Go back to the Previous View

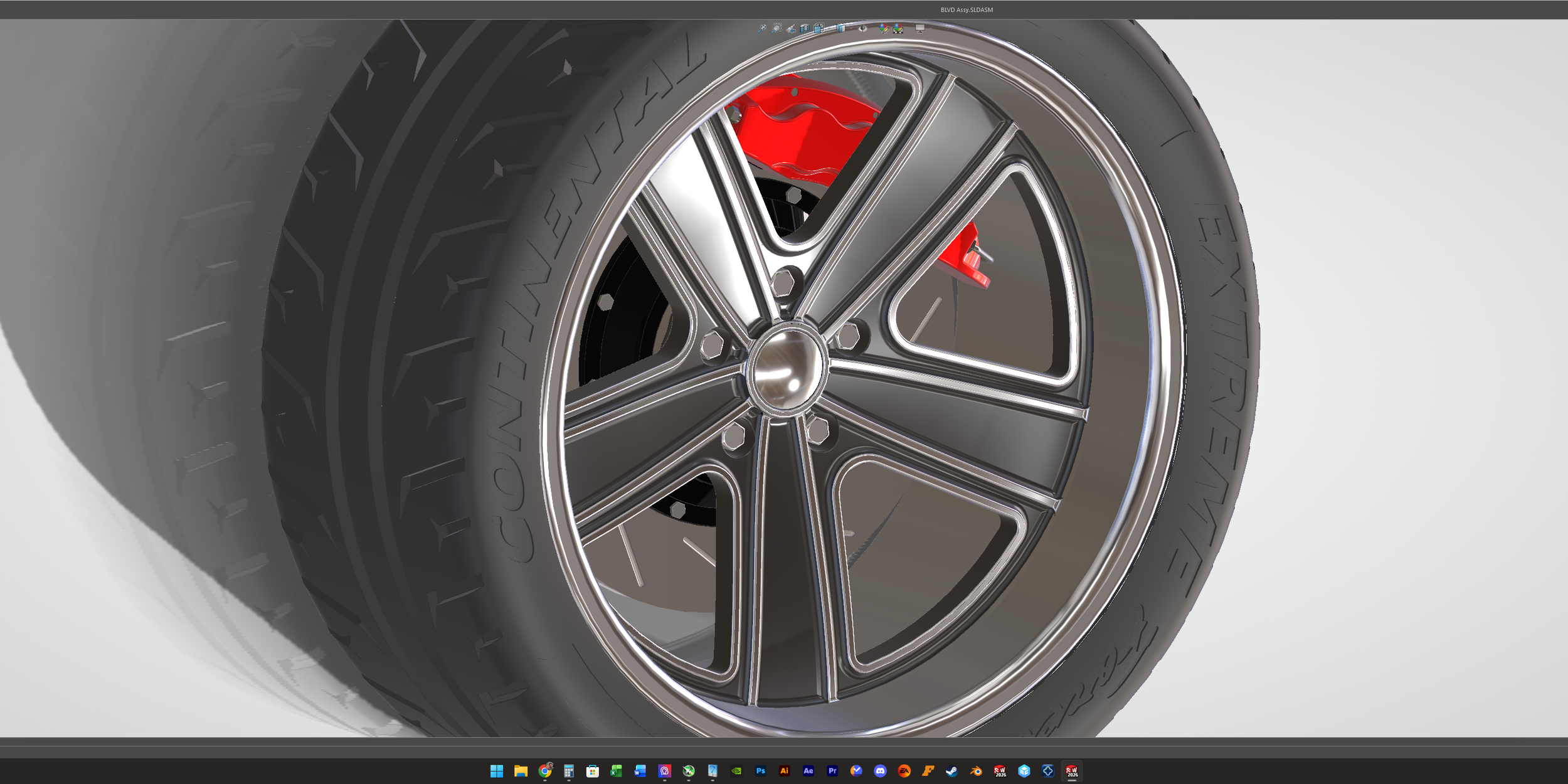(791, 29)
